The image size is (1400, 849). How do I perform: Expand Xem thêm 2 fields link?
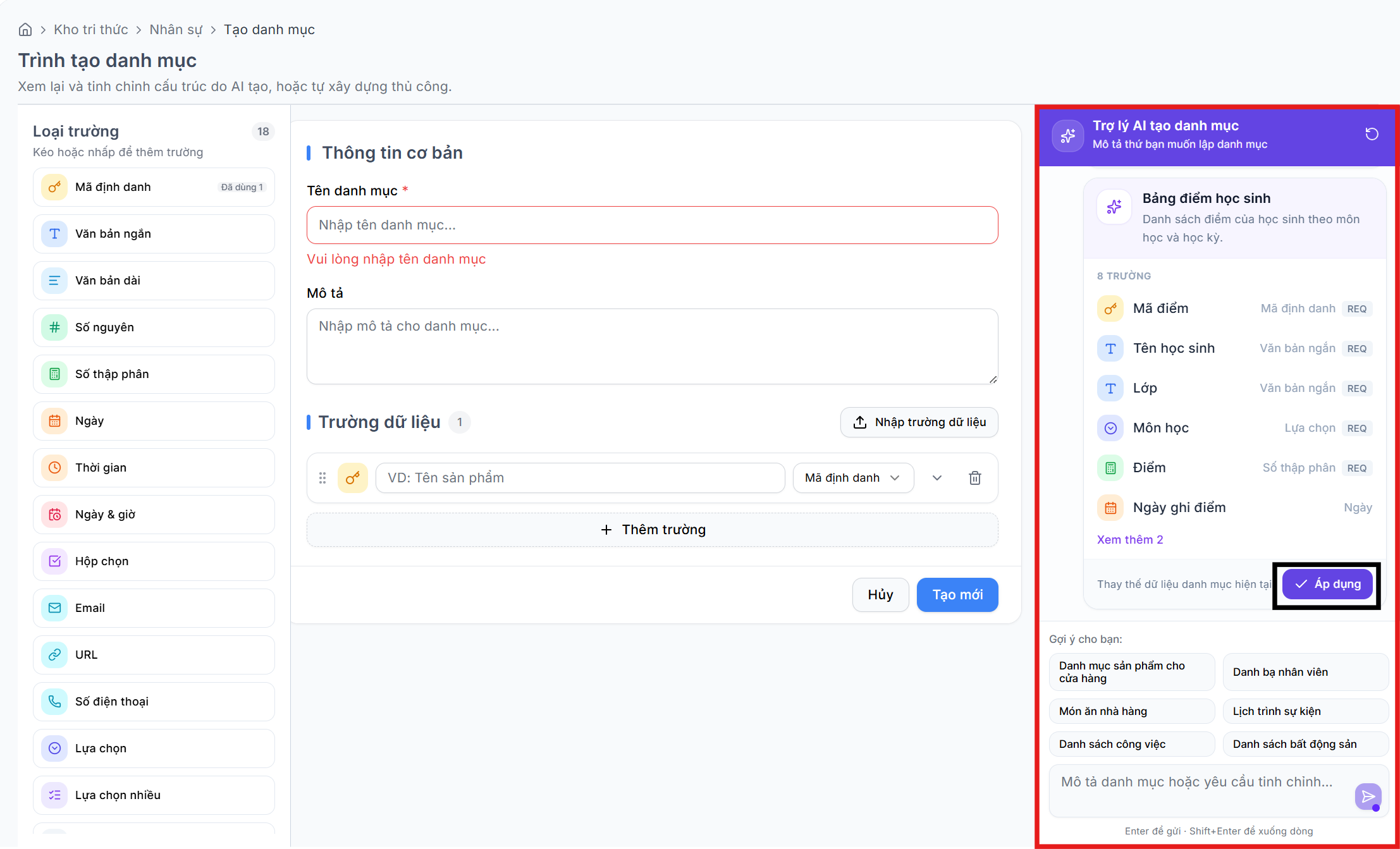pos(1130,540)
